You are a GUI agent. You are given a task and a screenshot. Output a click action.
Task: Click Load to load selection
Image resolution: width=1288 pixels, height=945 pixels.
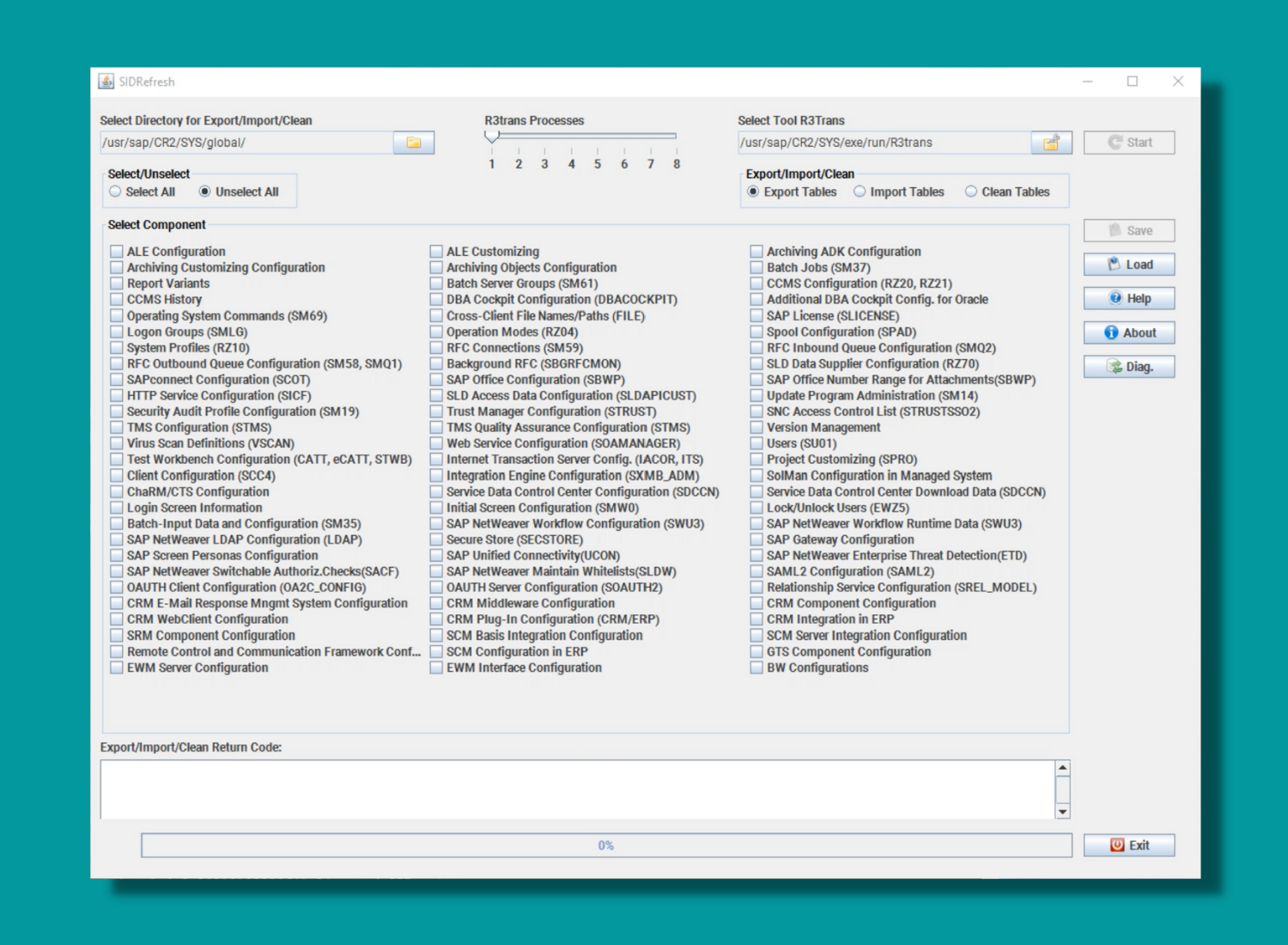tap(1129, 265)
